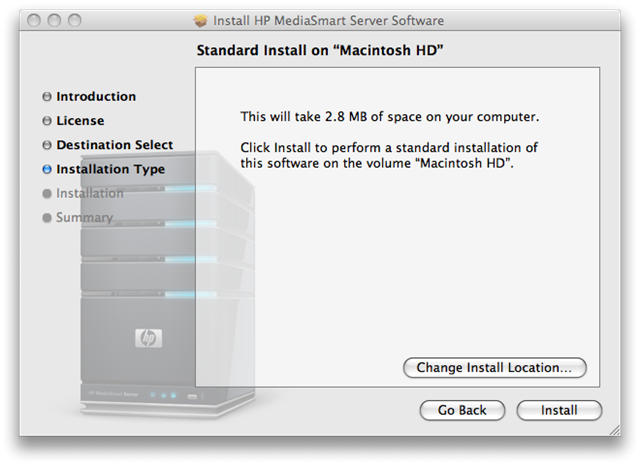Click the bullet icon beside Destination Select
The width and height of the screenshot is (640, 465).
coord(47,145)
